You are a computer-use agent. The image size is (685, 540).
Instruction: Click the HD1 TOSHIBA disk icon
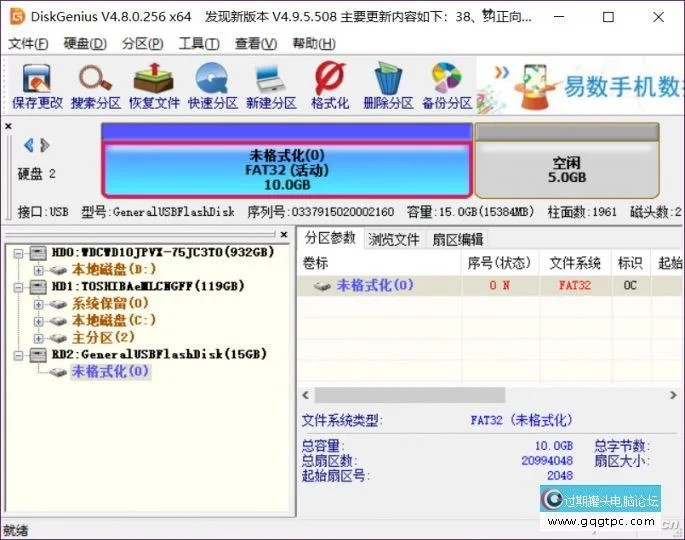tap(38, 287)
